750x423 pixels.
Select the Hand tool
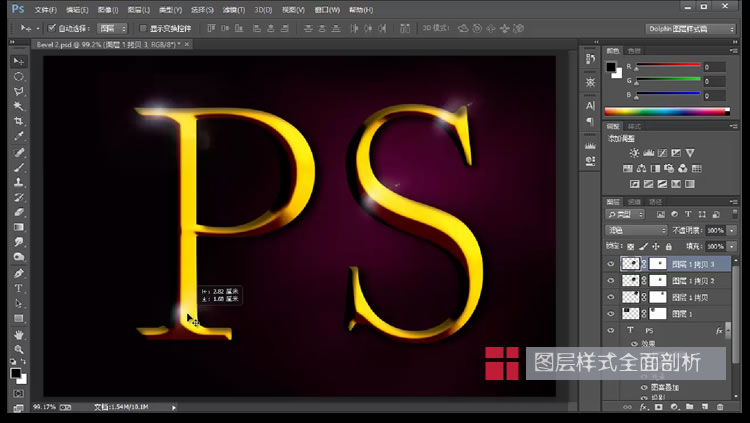[19, 334]
